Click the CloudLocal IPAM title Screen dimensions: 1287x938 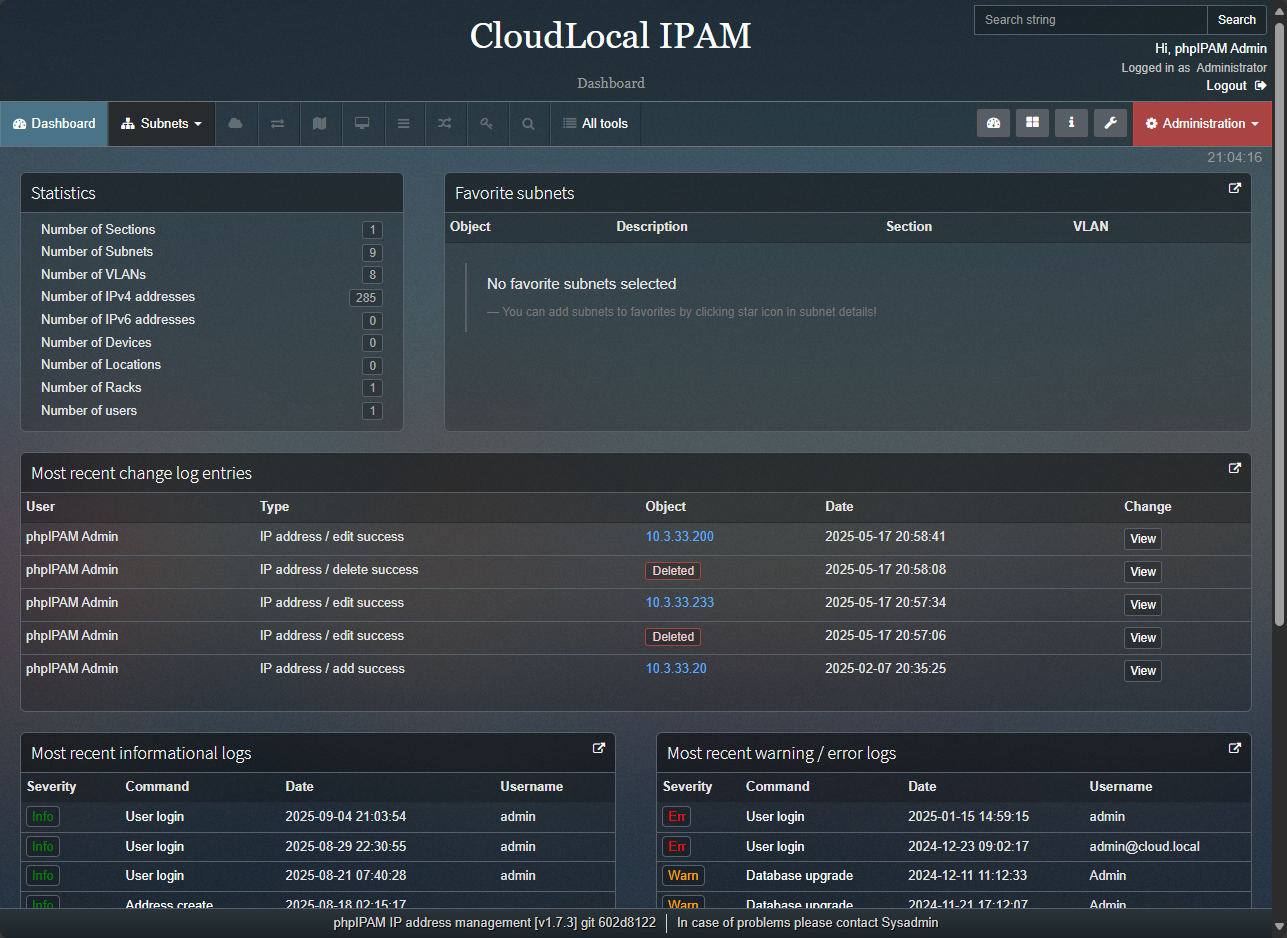610,36
